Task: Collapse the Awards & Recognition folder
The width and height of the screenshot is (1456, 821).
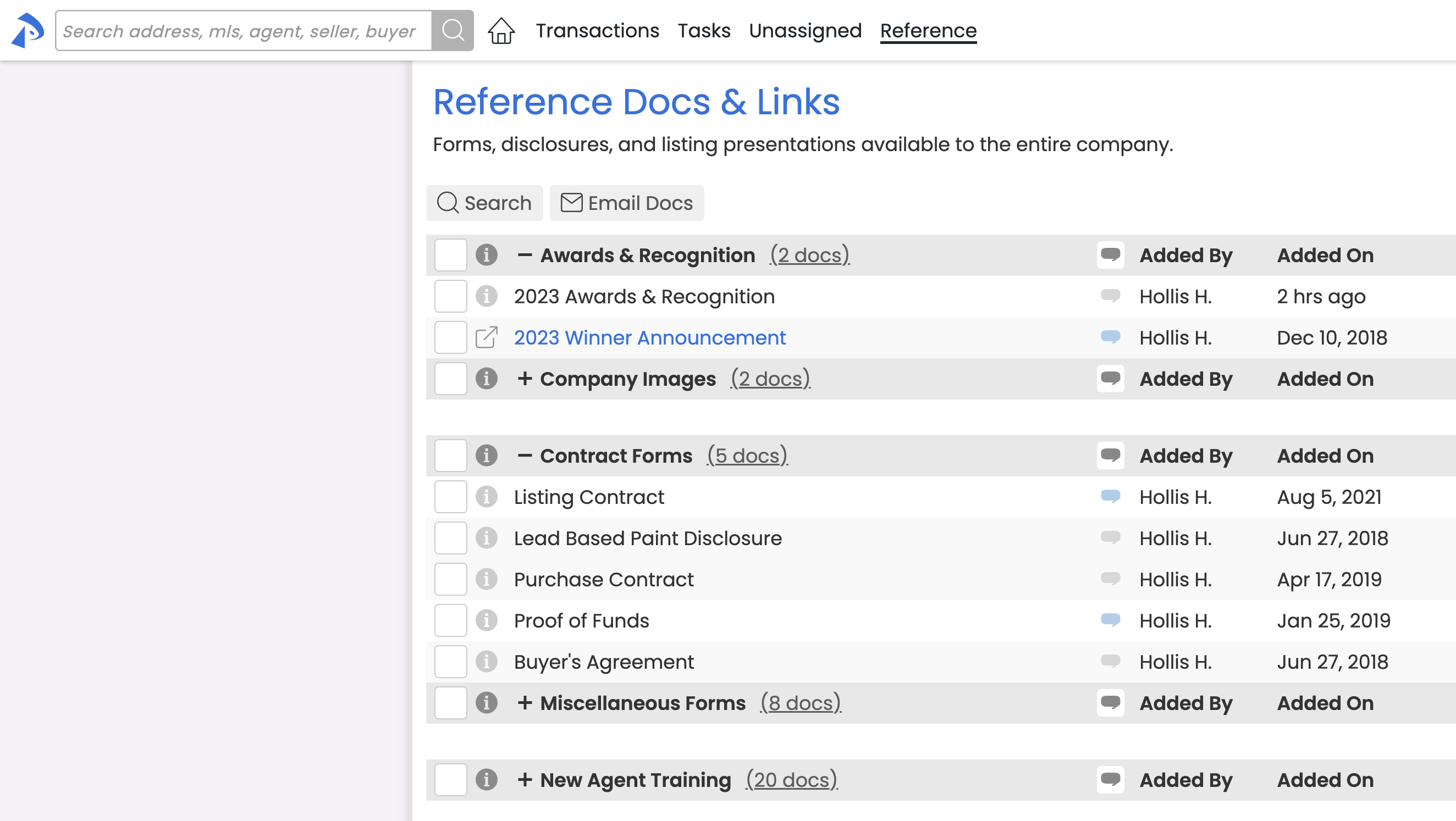Action: click(x=525, y=255)
